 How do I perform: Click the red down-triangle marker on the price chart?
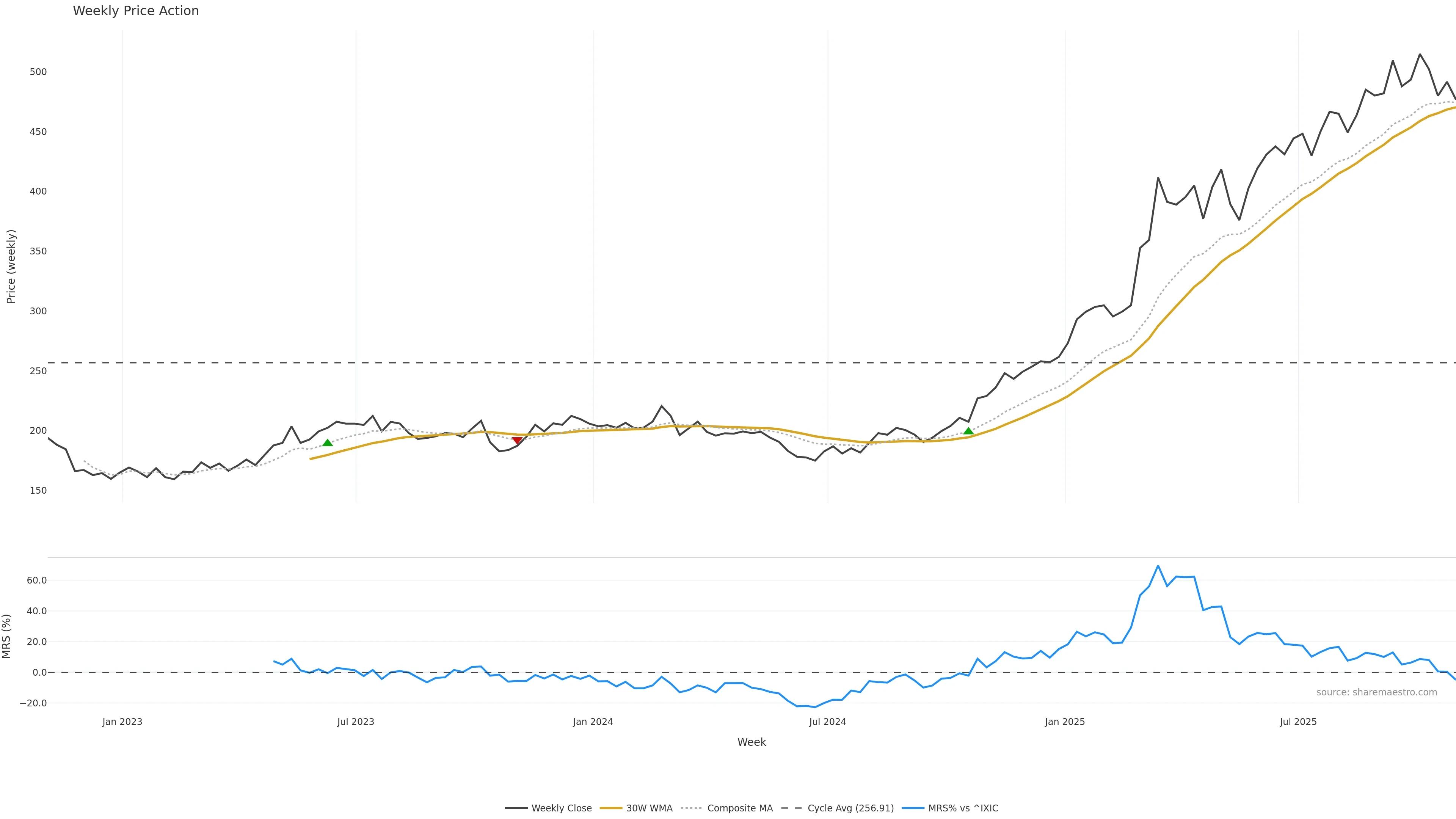click(516, 440)
